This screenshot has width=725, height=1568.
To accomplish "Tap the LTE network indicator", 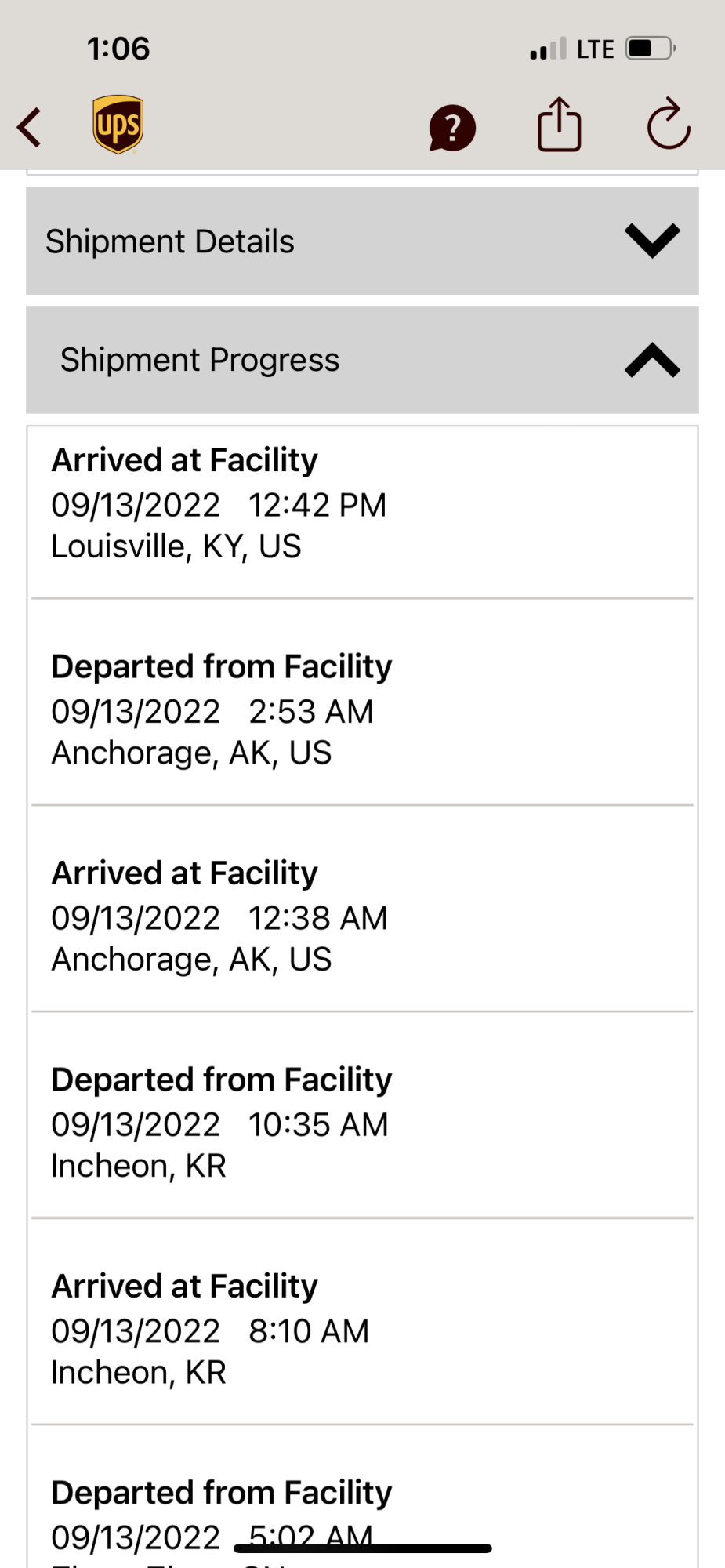I will (595, 49).
